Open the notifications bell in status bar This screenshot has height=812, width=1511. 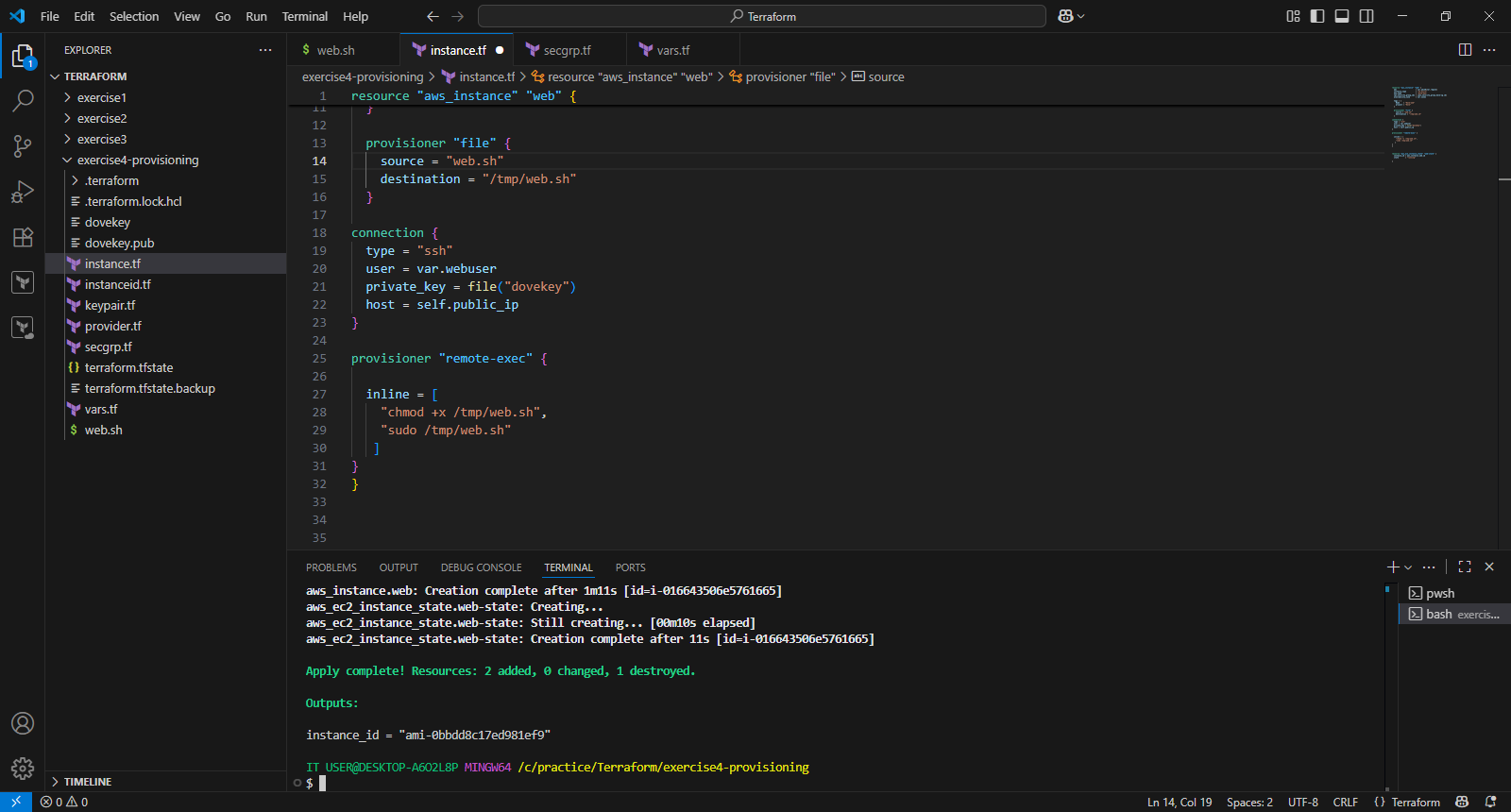click(1490, 802)
